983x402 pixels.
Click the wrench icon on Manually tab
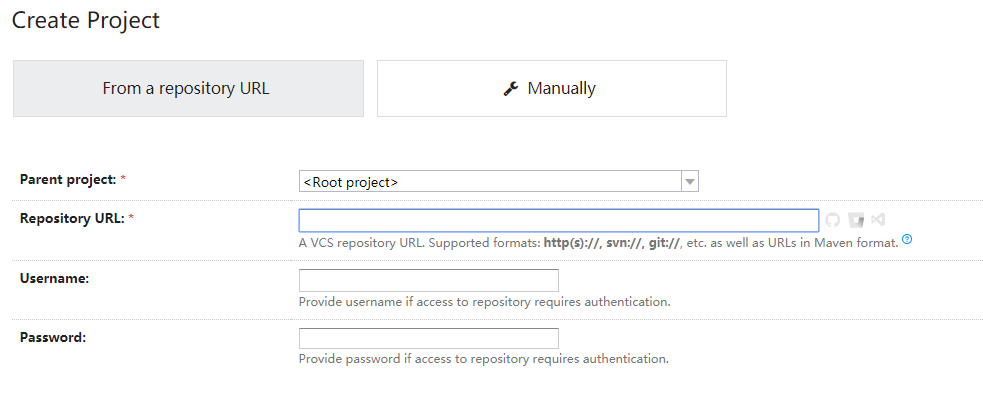click(x=511, y=89)
